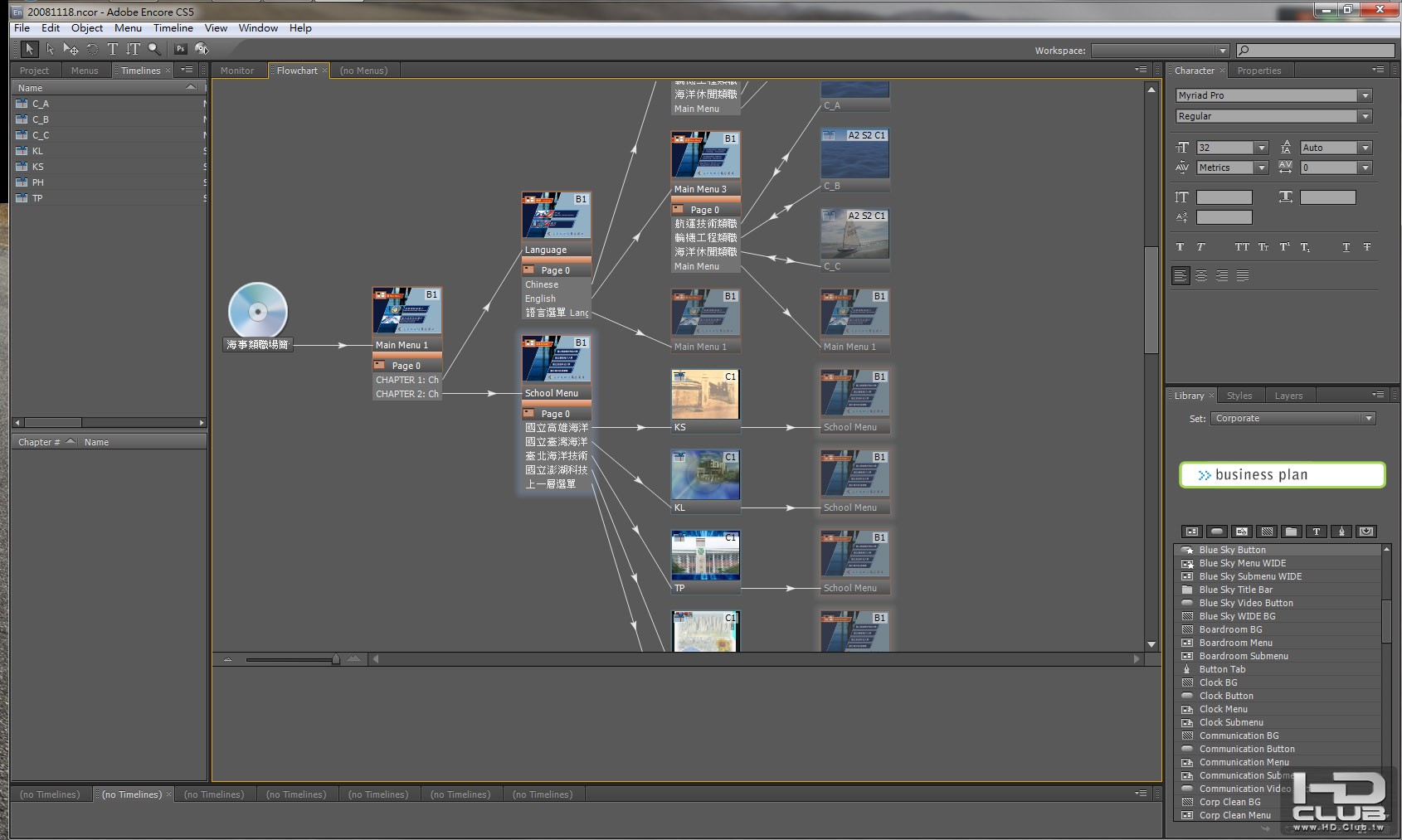Switch to the Monitor tab
Viewport: 1402px width, 840px height.
237,70
